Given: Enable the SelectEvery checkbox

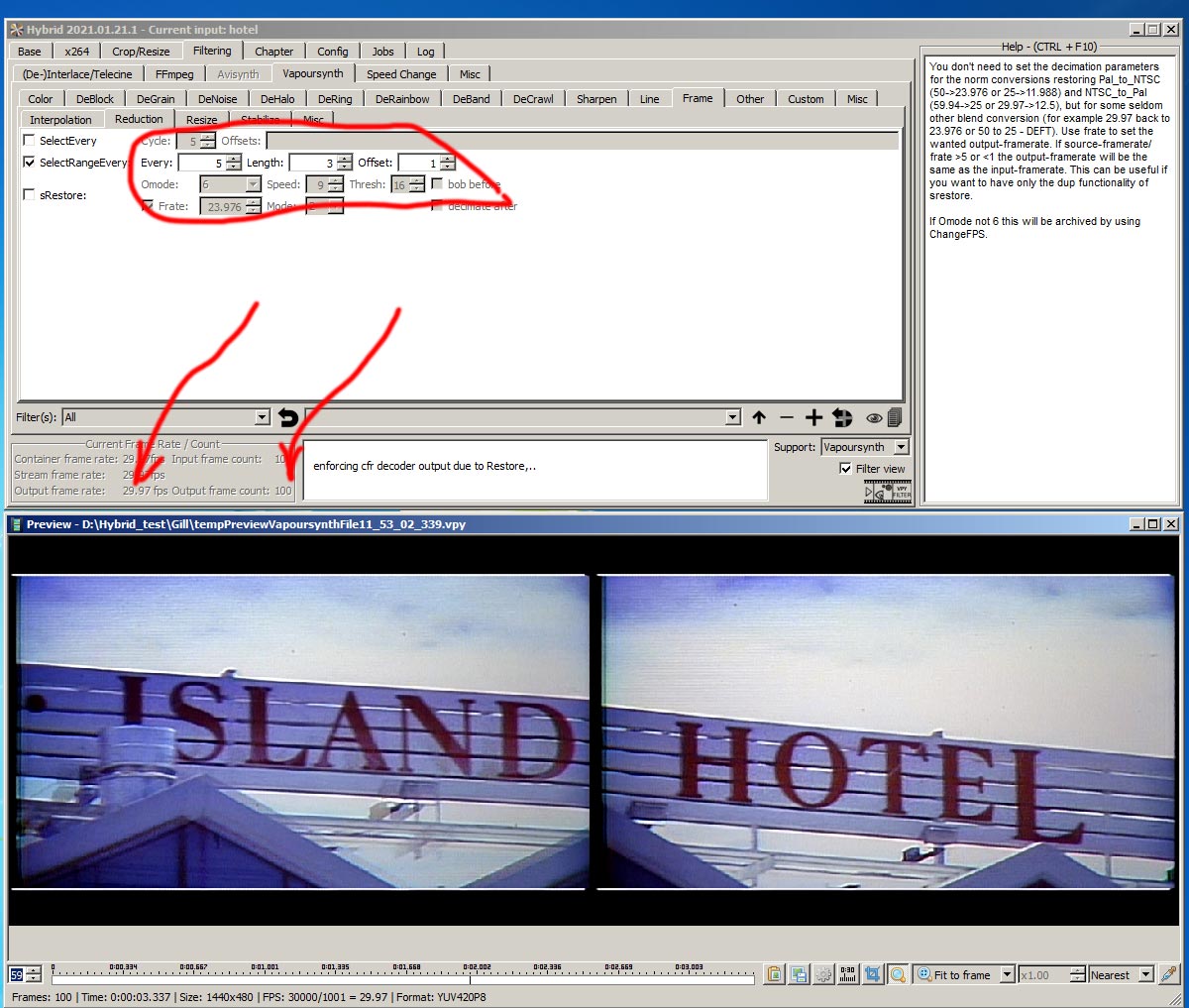Looking at the screenshot, I should [29, 141].
